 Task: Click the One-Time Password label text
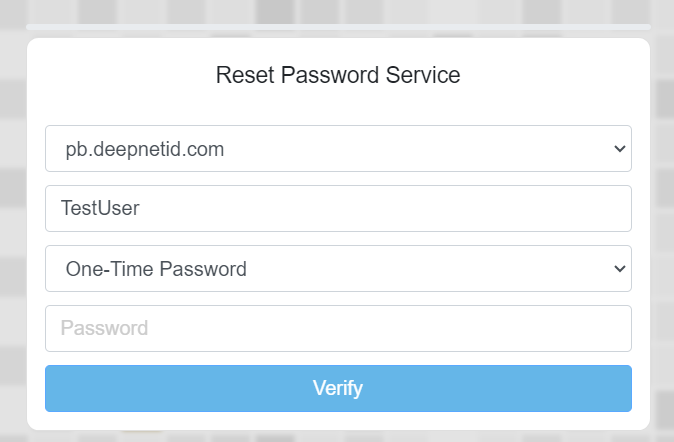pyautogui.click(x=155, y=268)
